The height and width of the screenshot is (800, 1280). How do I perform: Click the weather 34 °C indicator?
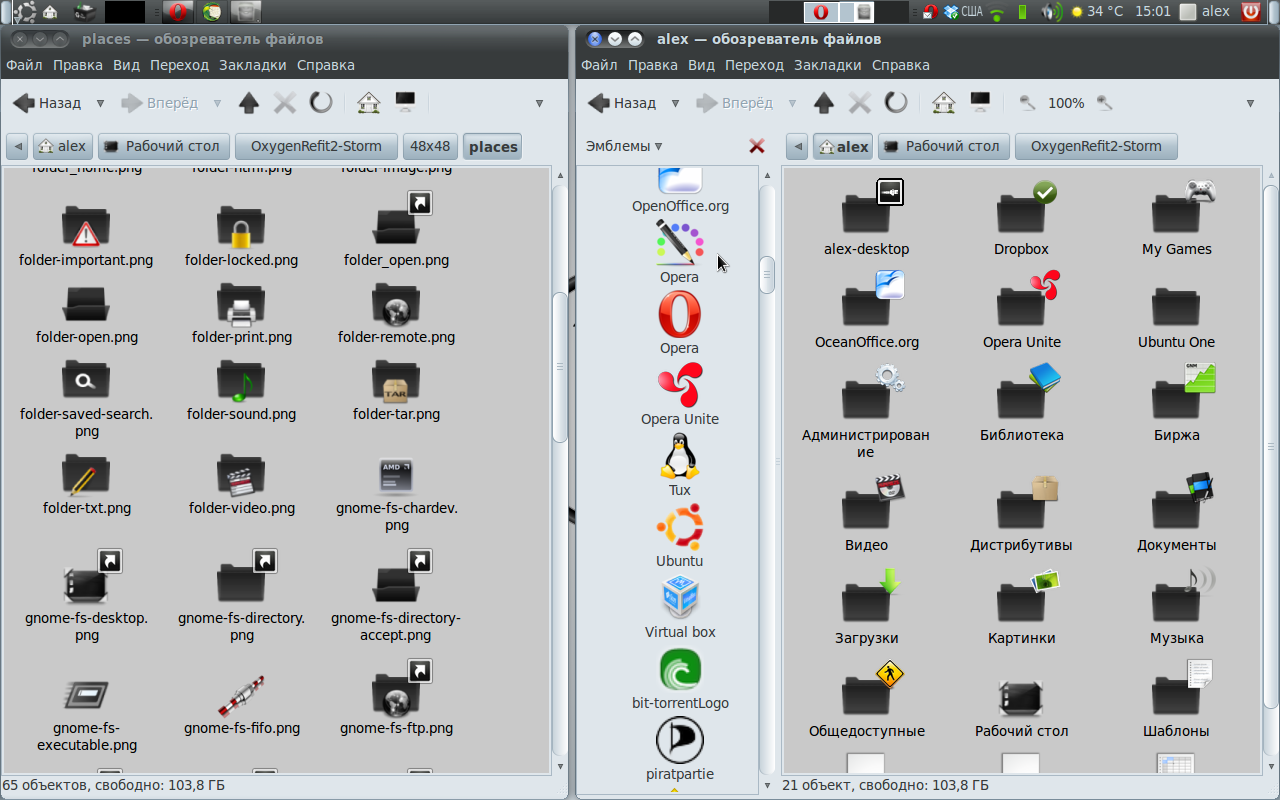coord(1099,12)
